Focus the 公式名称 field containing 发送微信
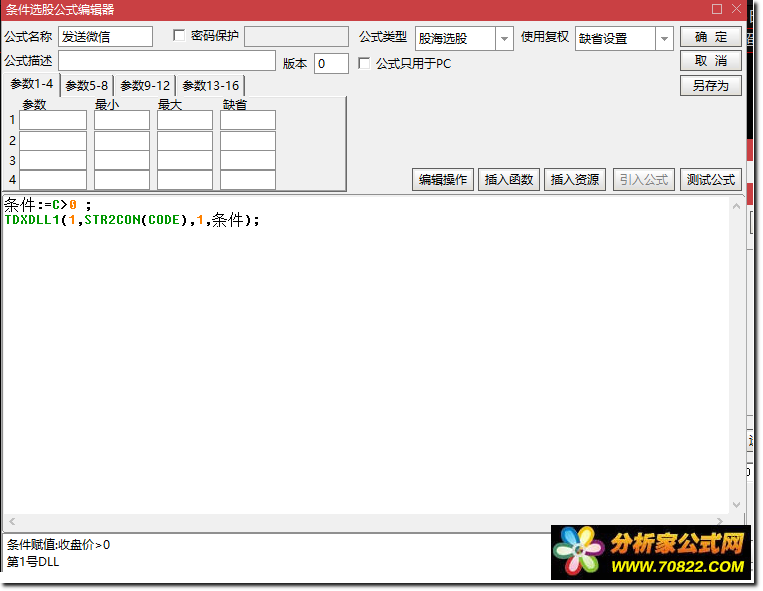 [106, 37]
